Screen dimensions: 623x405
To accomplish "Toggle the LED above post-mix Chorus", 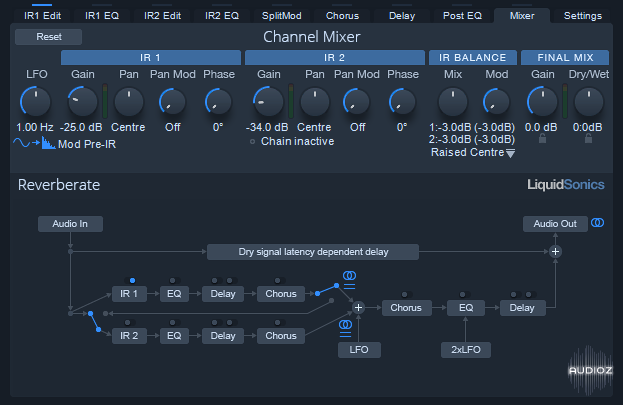I will tap(406, 295).
